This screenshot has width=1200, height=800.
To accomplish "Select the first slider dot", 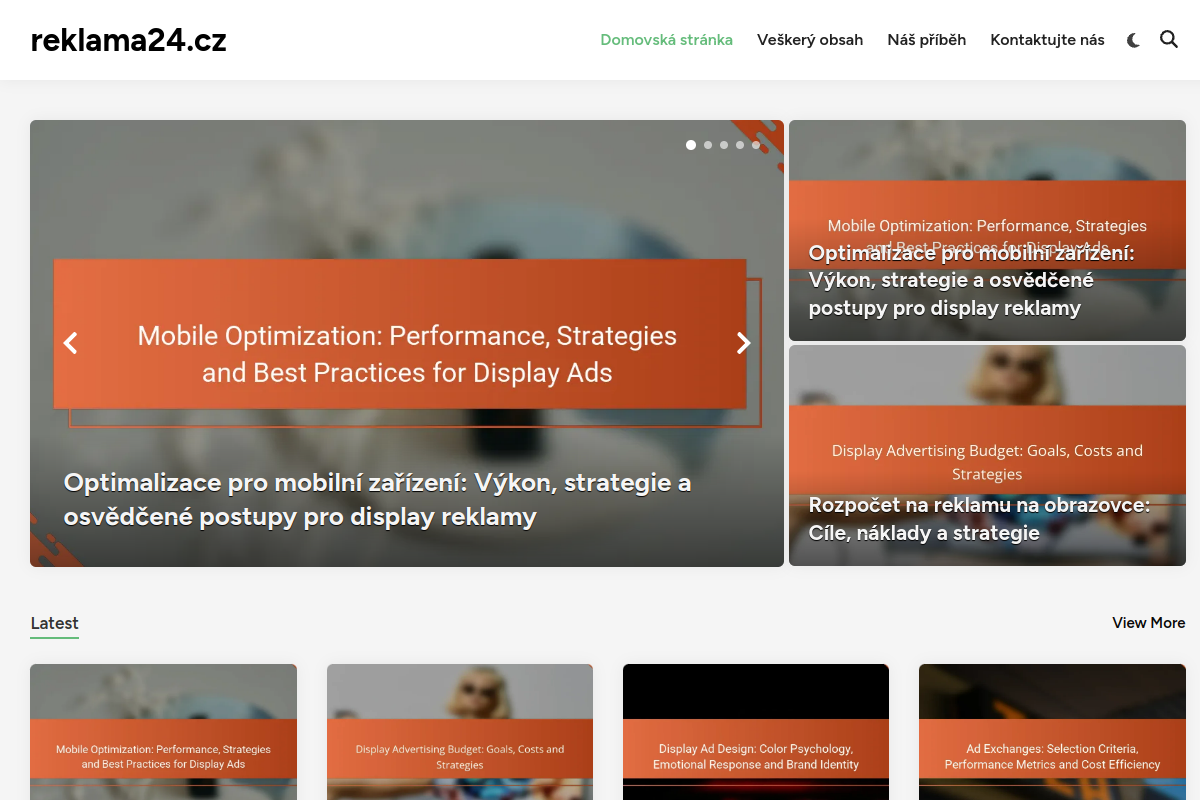I will 691,145.
